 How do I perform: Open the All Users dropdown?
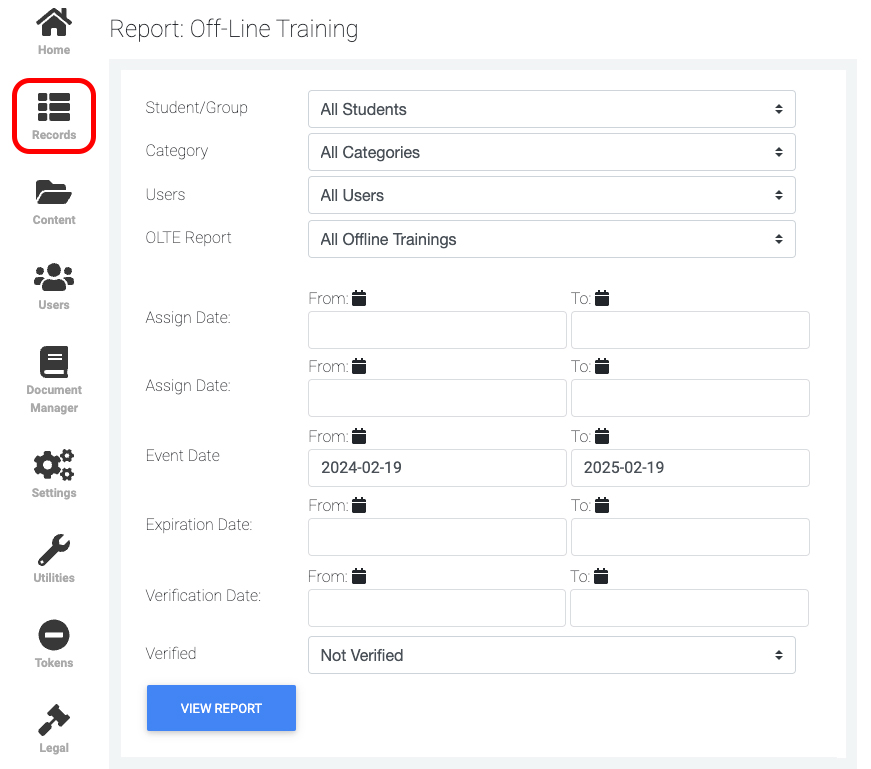552,195
